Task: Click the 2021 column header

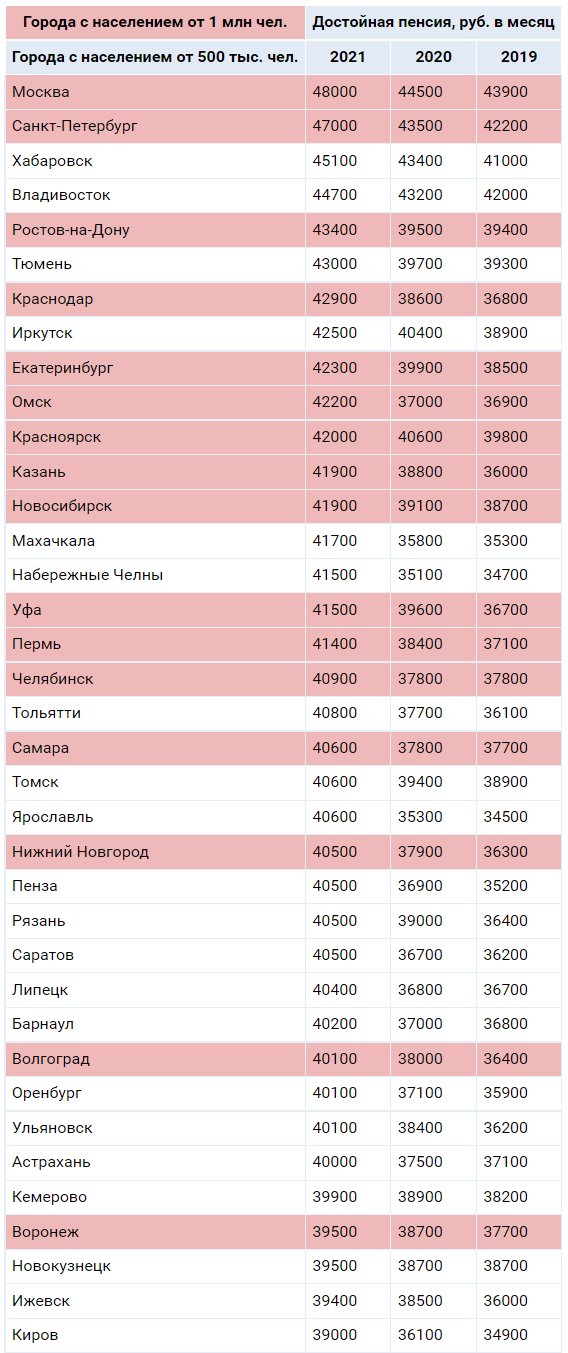Action: coord(348,56)
